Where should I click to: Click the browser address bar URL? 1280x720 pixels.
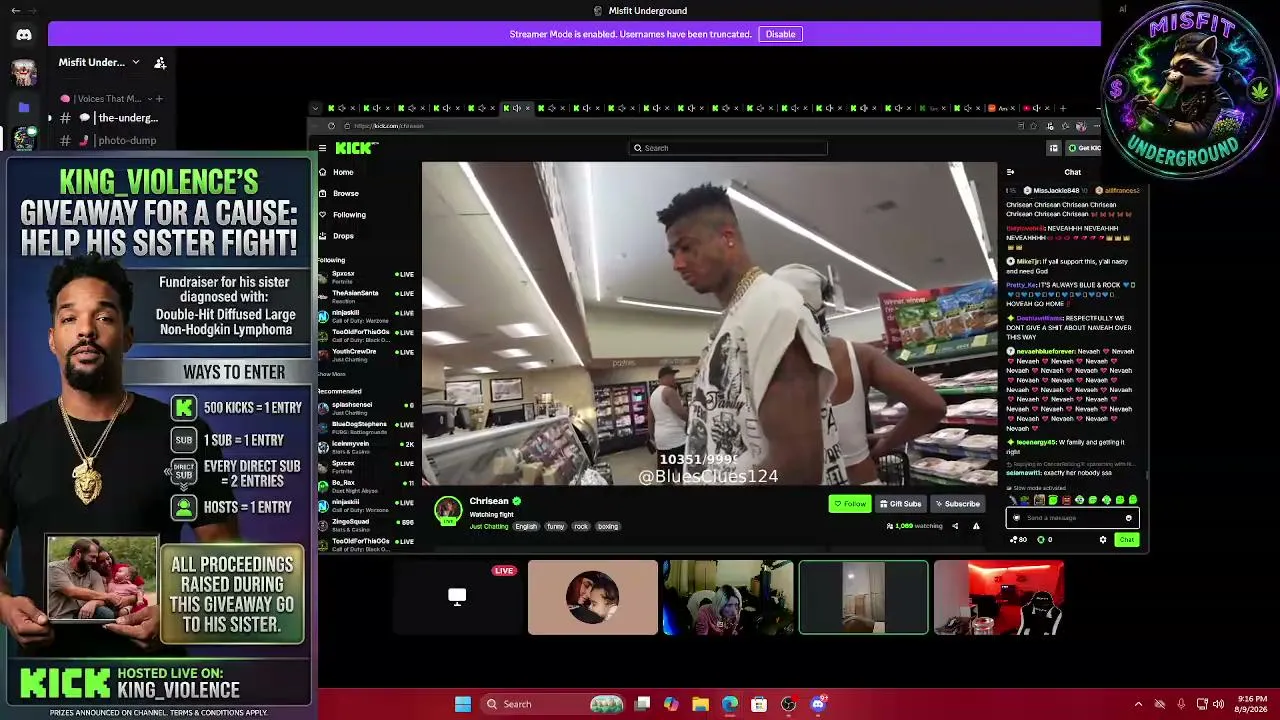pyautogui.click(x=389, y=126)
